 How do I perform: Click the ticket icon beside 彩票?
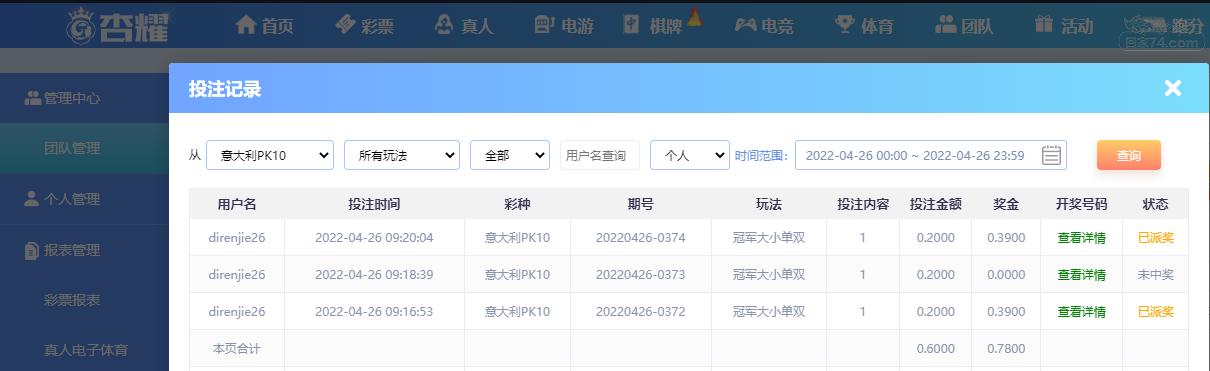coord(345,25)
